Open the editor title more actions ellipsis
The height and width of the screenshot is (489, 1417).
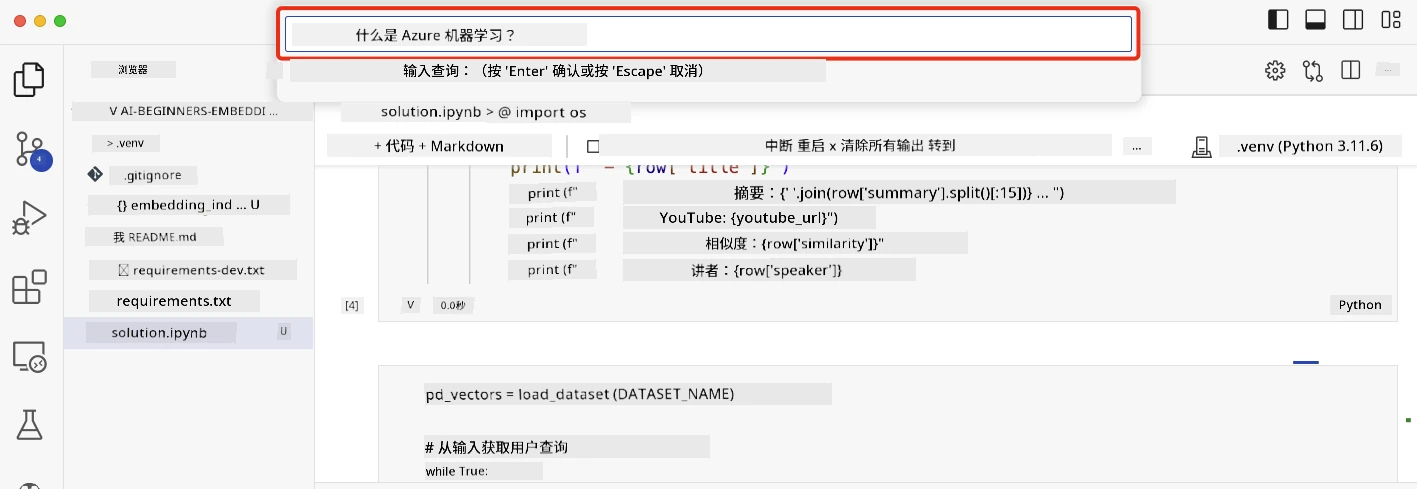click(x=1387, y=70)
